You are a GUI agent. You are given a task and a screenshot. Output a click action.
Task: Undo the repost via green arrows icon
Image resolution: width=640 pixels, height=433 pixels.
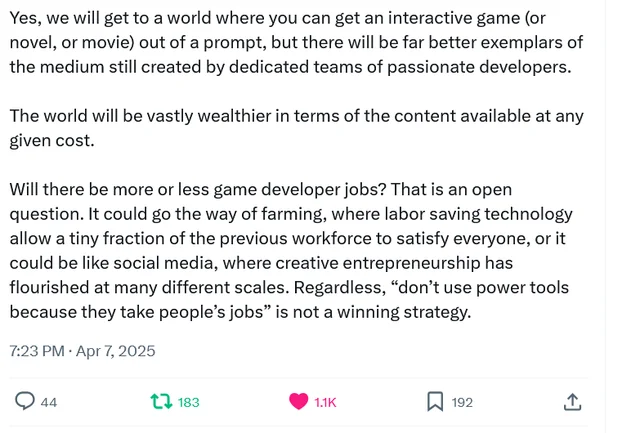[x=162, y=402]
